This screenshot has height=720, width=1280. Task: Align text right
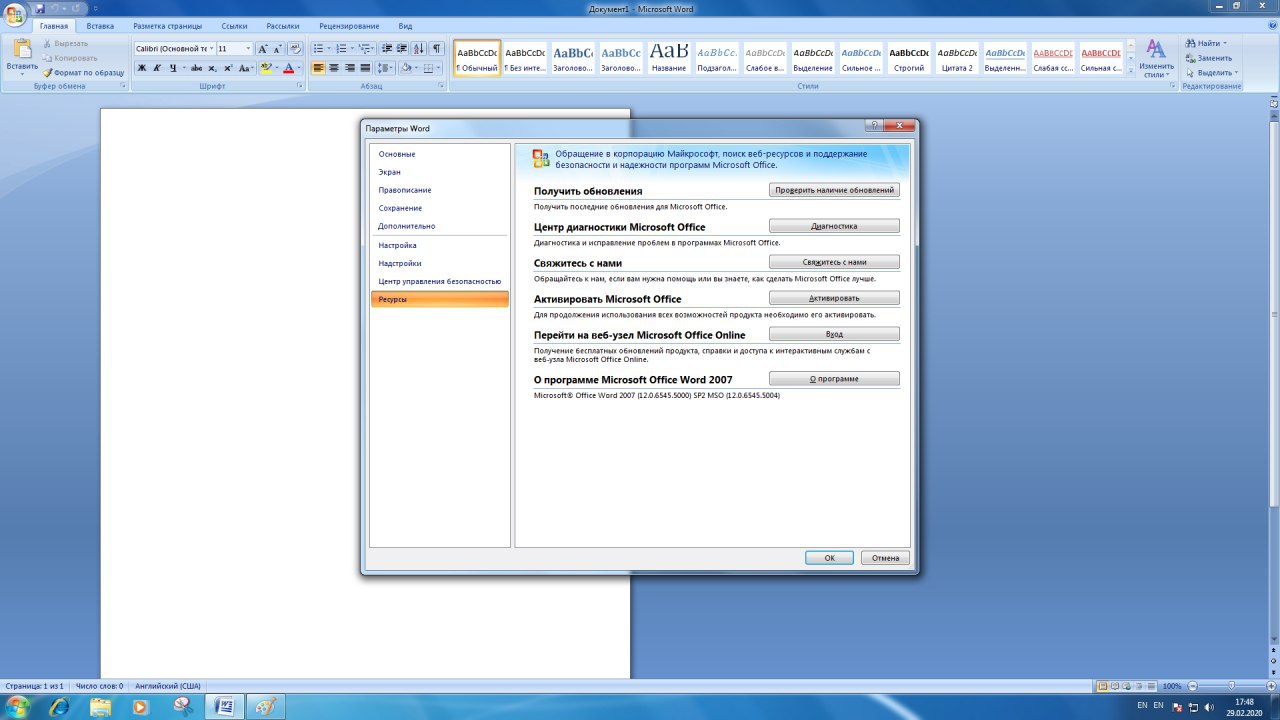[x=349, y=68]
